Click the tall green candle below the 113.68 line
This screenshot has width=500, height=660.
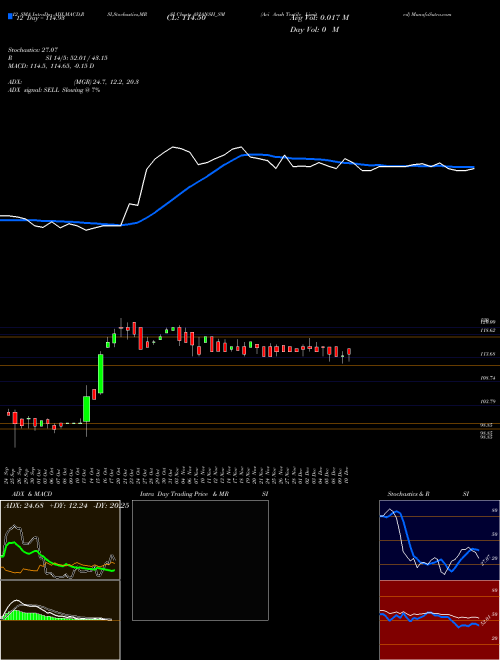101,374
